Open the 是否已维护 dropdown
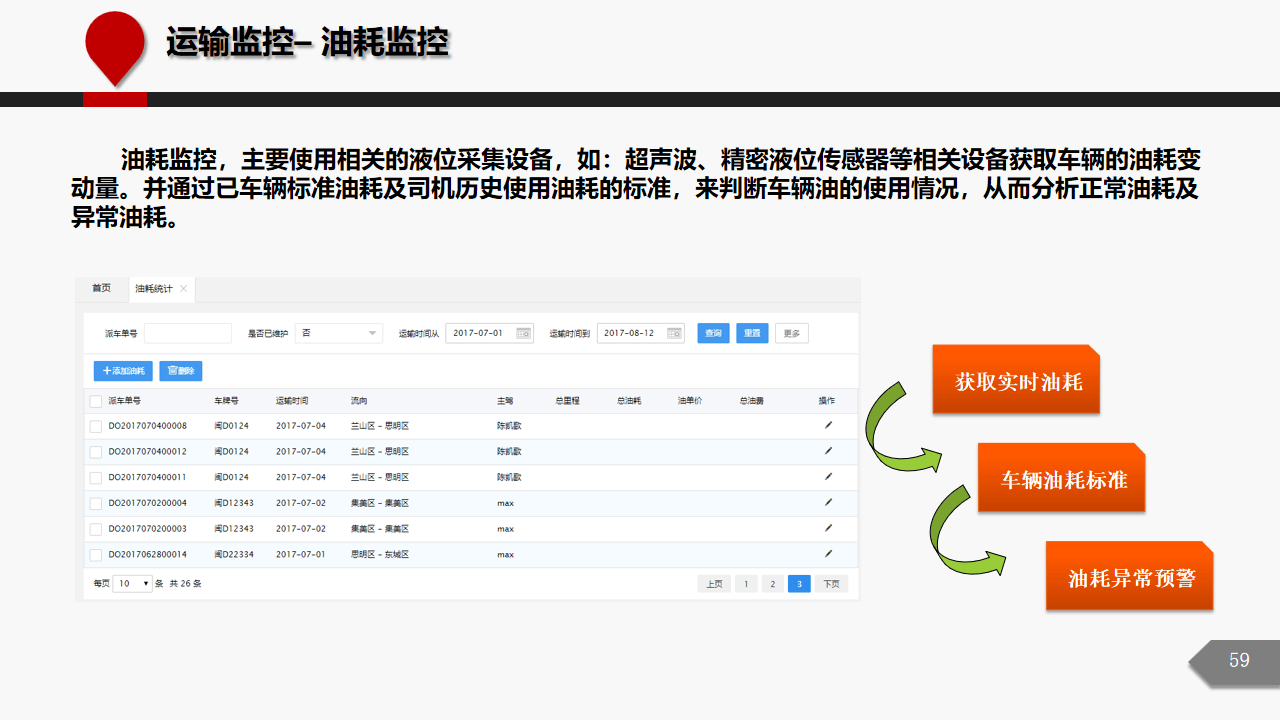1280x720 pixels. (338, 333)
